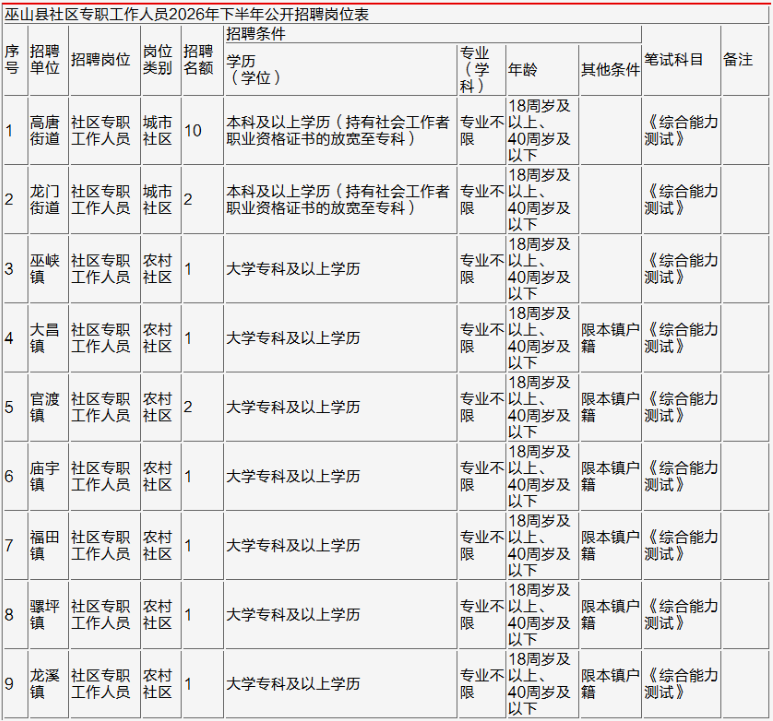Click 《综合能力测试》 in 骡坪镇 row

click(x=681, y=615)
